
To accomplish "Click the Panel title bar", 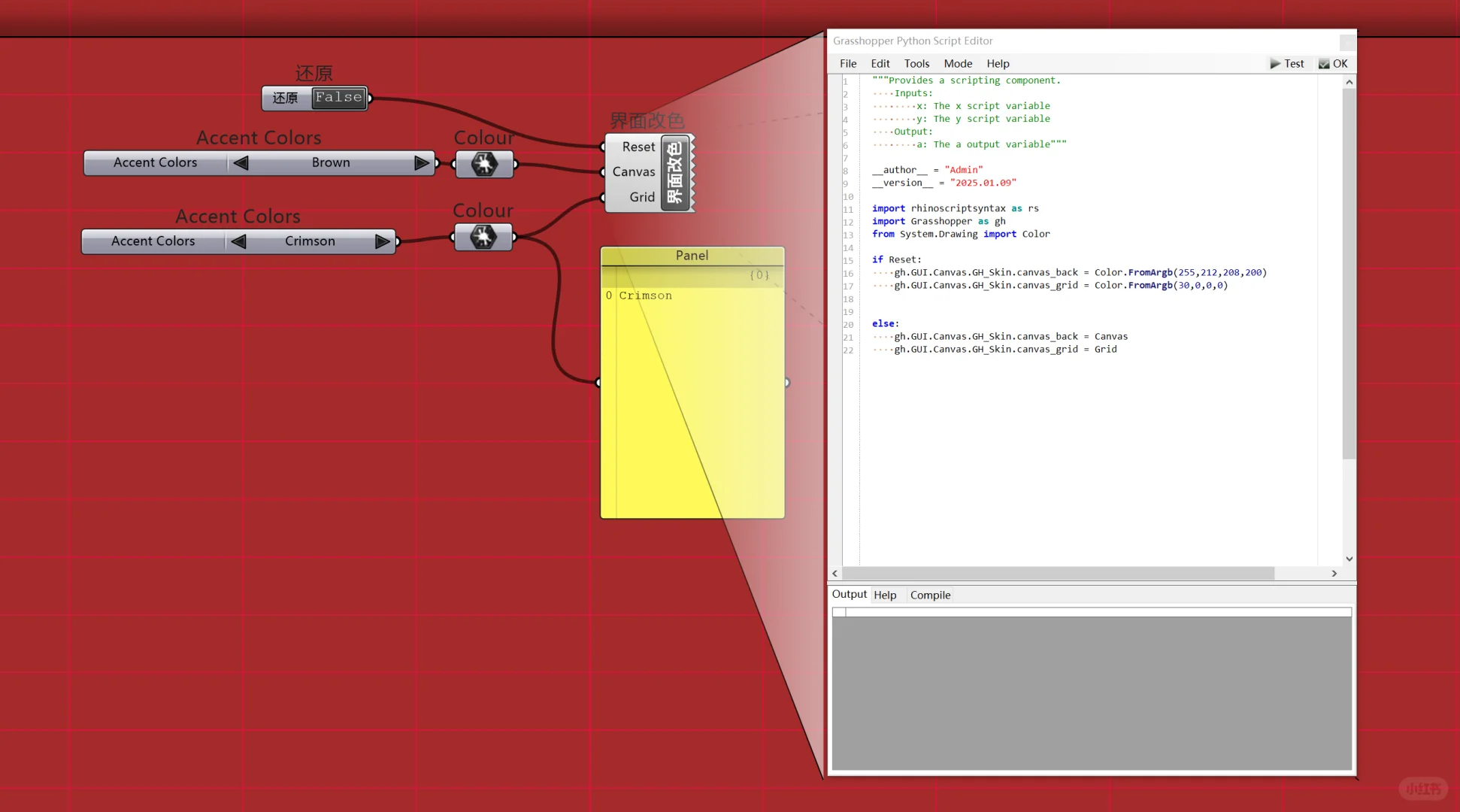I will coord(692,256).
